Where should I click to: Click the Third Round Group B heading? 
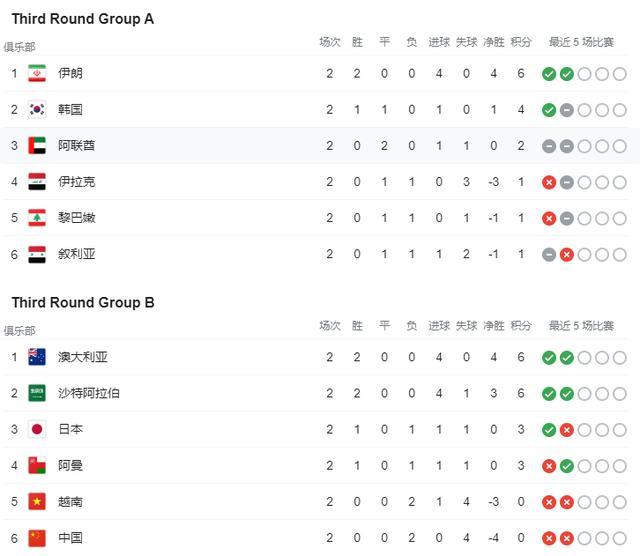click(83, 302)
